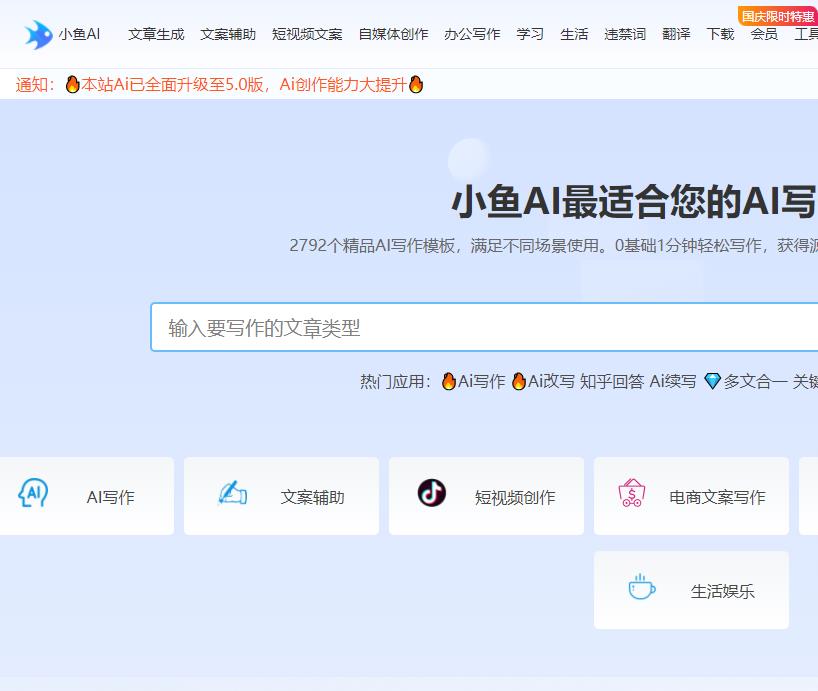Click the 小鱼AI最适合您的AI写 headline

pos(634,201)
